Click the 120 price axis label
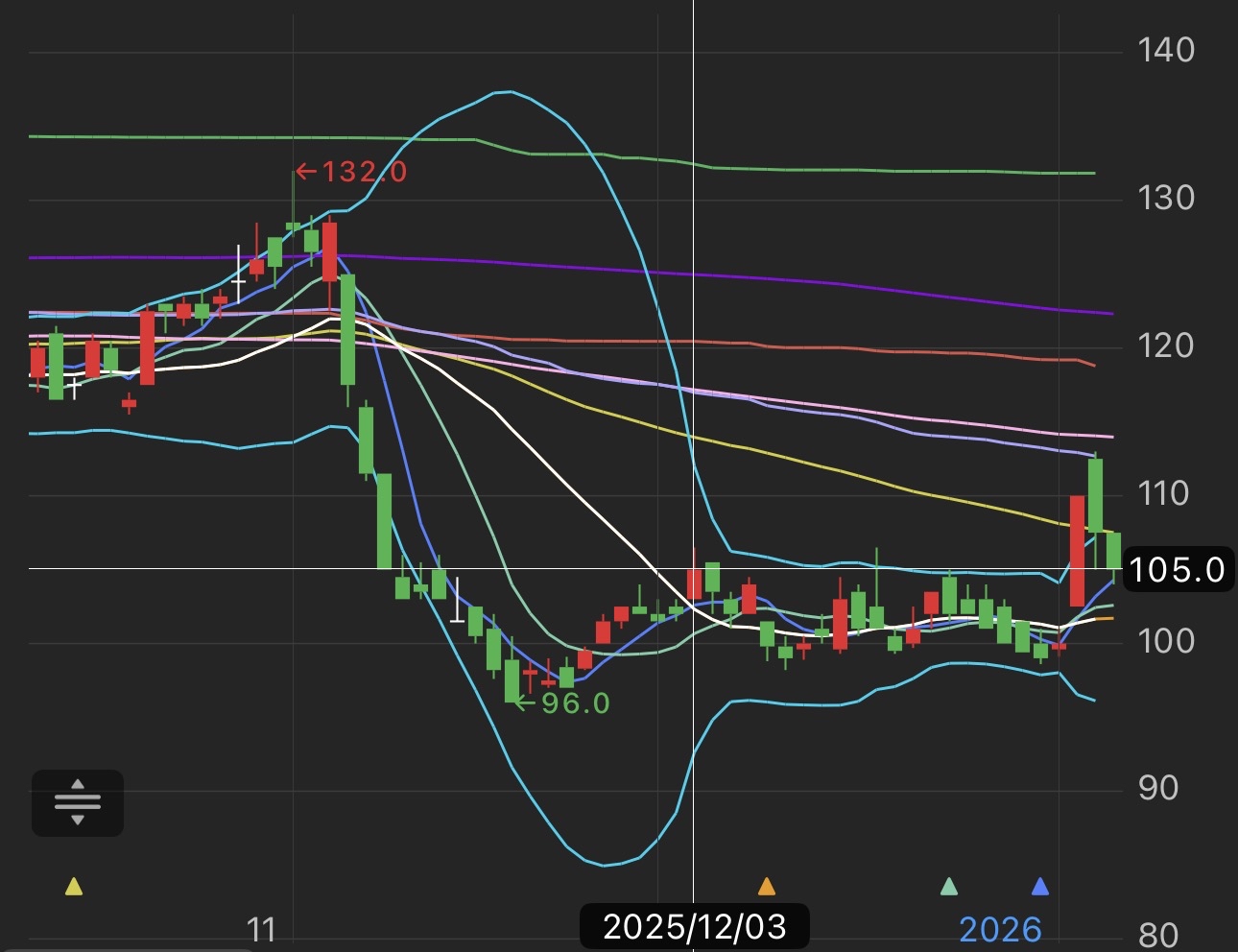This screenshot has width=1238, height=952. (1166, 345)
